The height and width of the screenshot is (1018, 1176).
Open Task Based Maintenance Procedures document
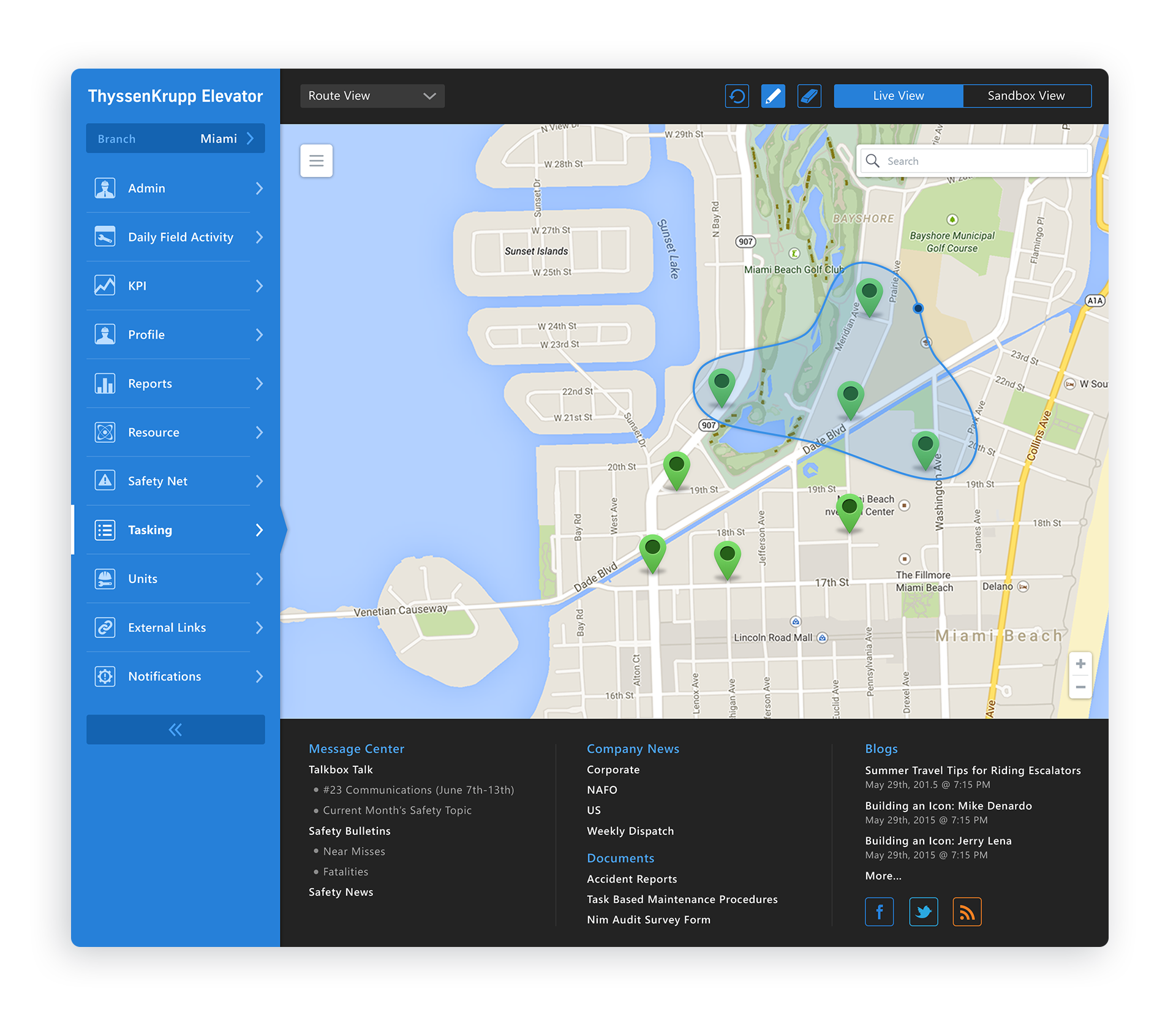[682, 899]
